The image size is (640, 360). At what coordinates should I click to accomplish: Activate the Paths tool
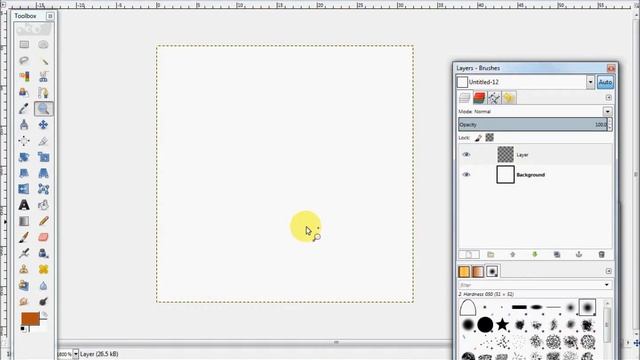[43, 92]
